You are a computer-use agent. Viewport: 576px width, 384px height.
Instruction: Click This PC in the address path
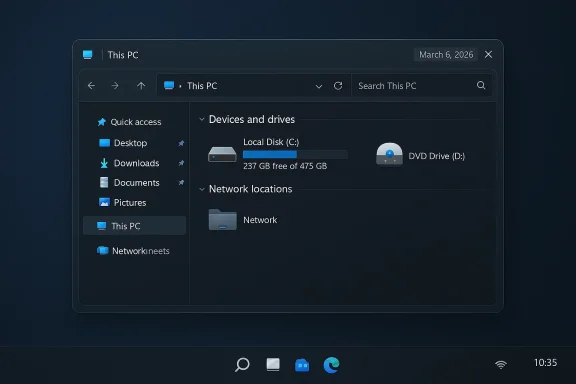click(x=202, y=86)
